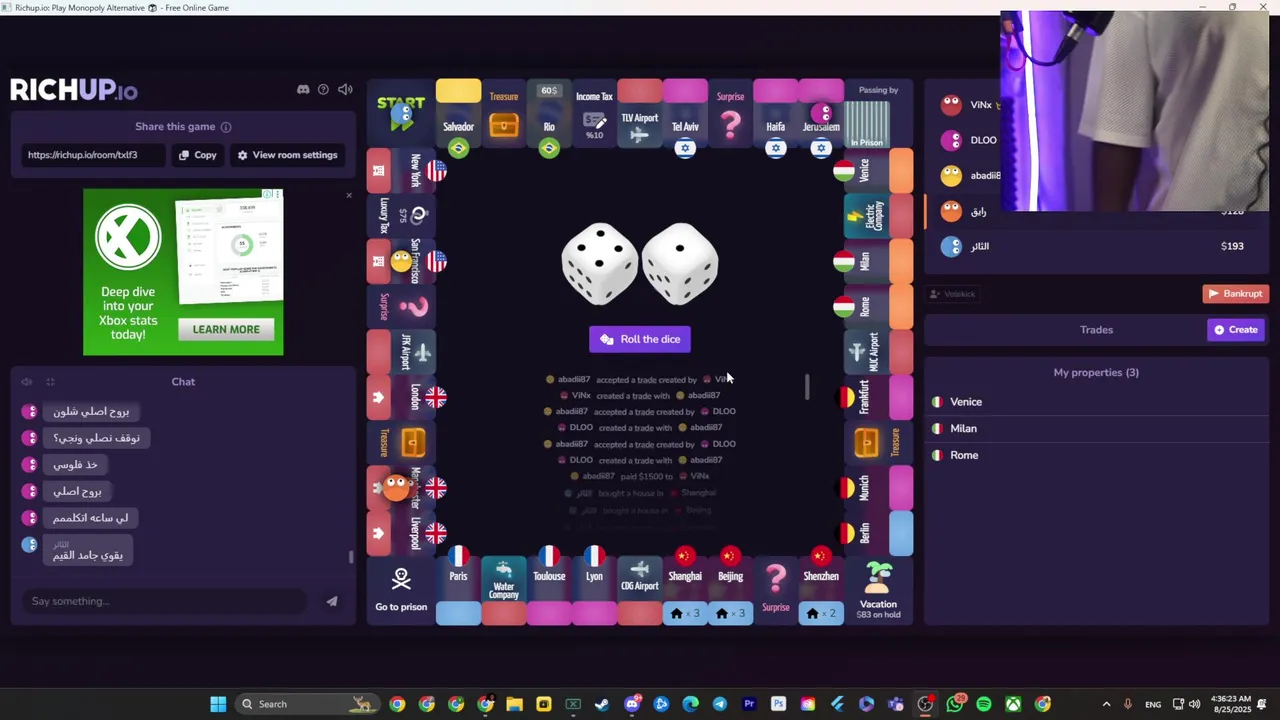This screenshot has height=720, width=1280.
Task: Create a new trade
Action: pyautogui.click(x=1237, y=330)
